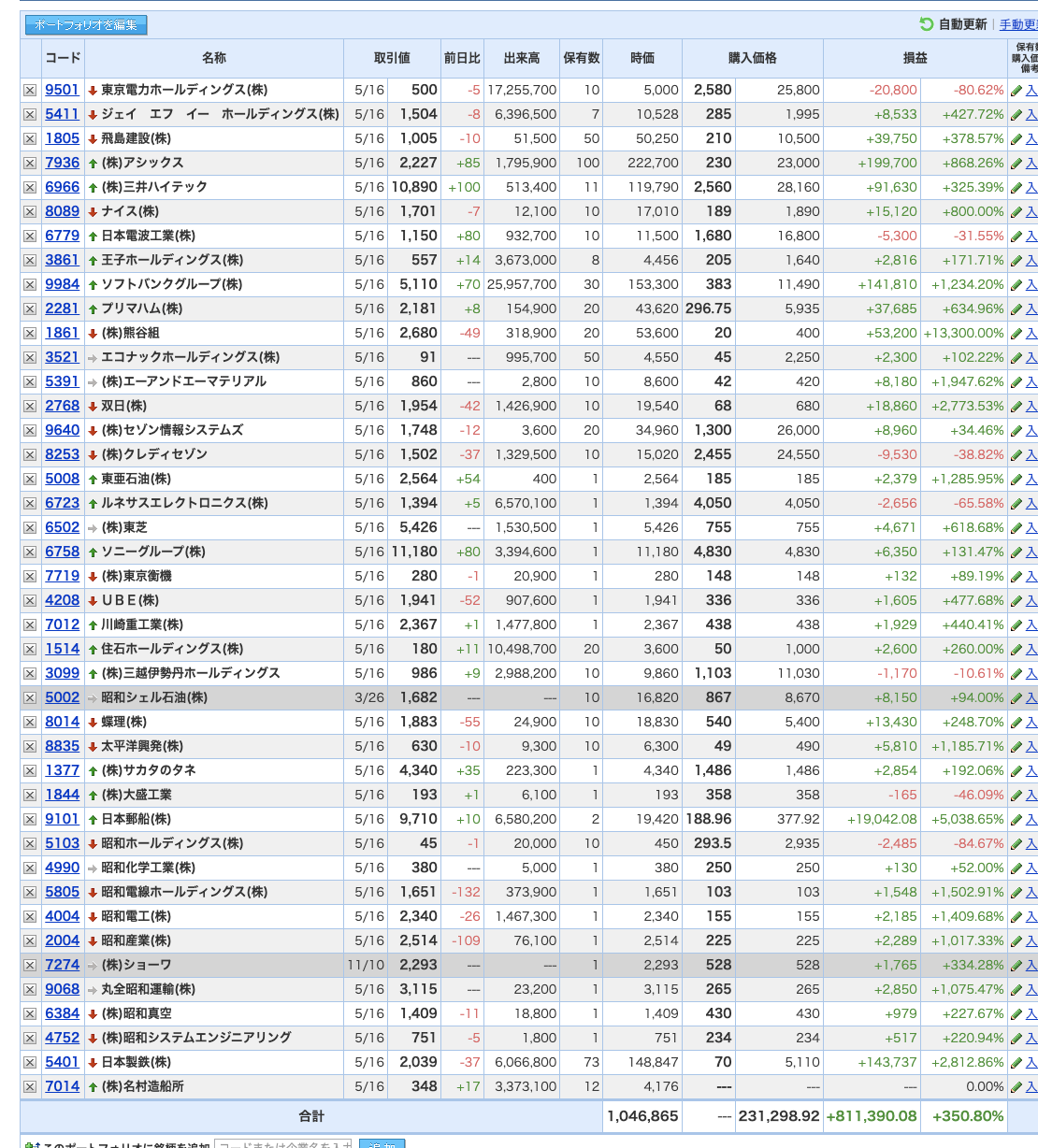Click the 名称 column header
The height and width of the screenshot is (1148, 1038).
[x=214, y=58]
